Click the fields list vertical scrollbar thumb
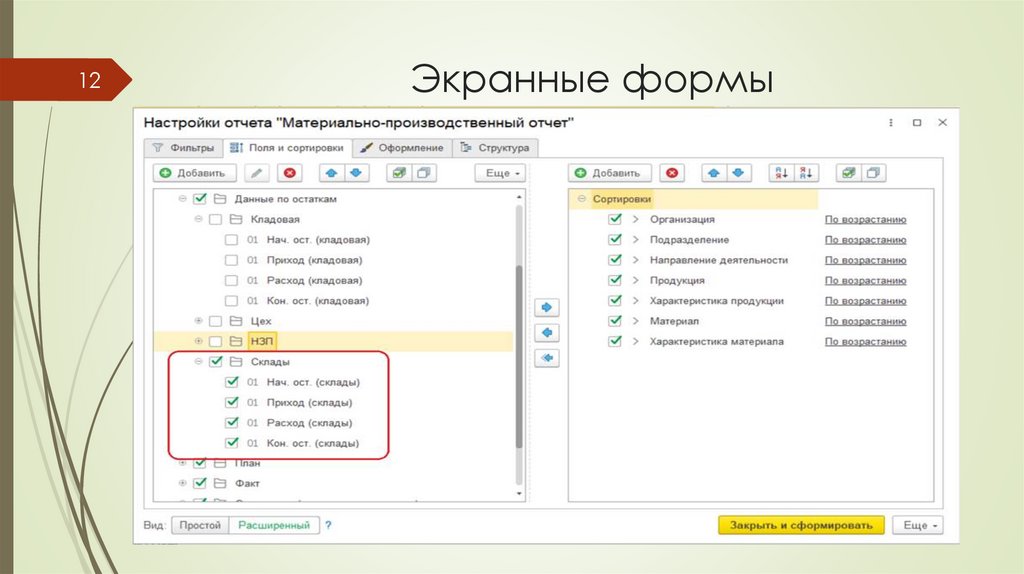This screenshot has height=574, width=1024. [x=519, y=356]
